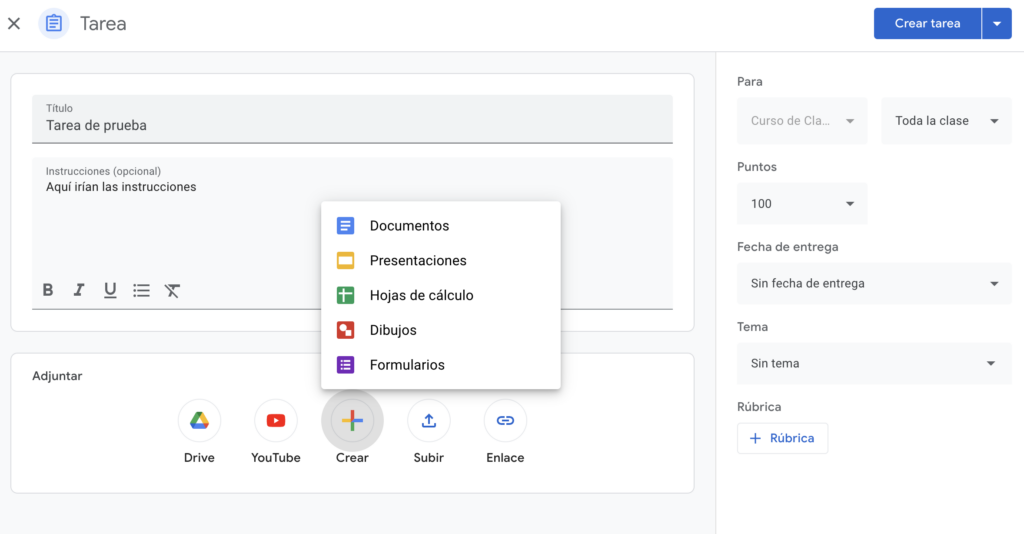Click the Crear tarea button

pos(927,24)
